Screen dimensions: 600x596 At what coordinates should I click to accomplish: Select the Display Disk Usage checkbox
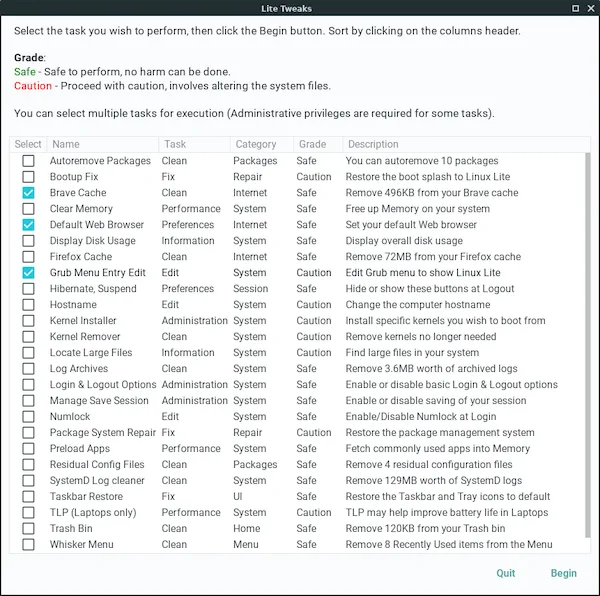pyautogui.click(x=28, y=241)
